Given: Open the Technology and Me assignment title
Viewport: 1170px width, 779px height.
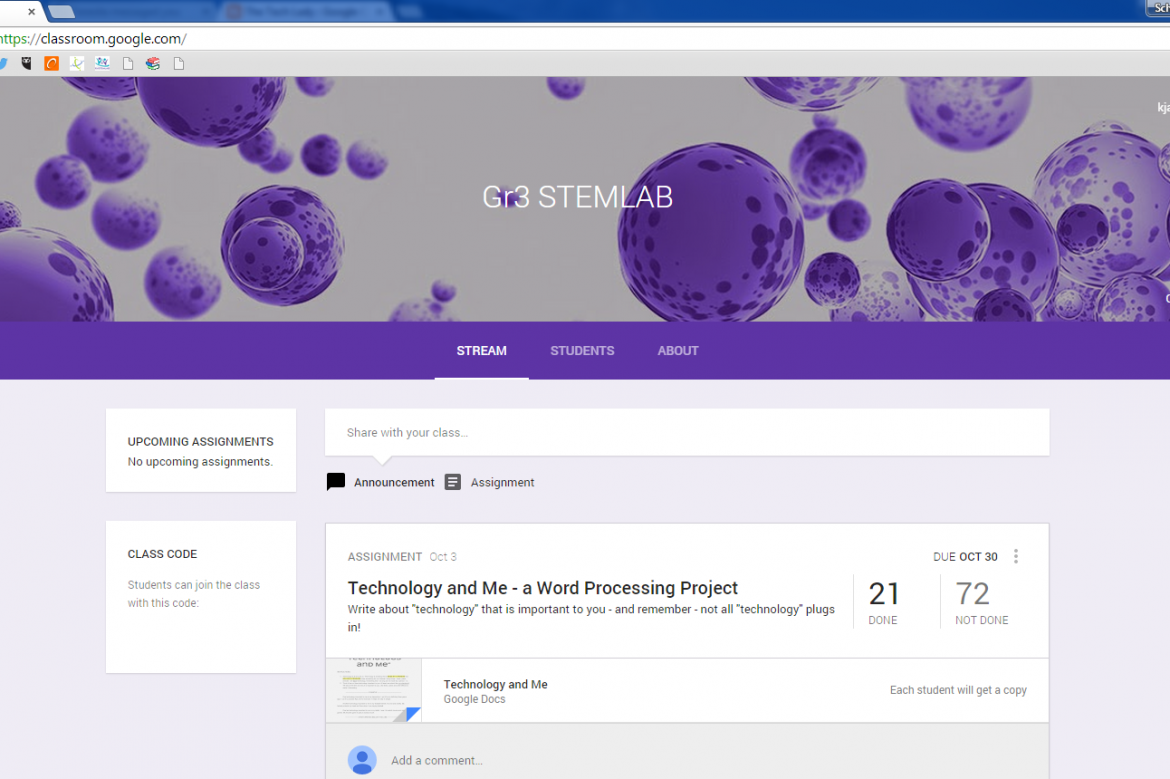Looking at the screenshot, I should (x=543, y=588).
